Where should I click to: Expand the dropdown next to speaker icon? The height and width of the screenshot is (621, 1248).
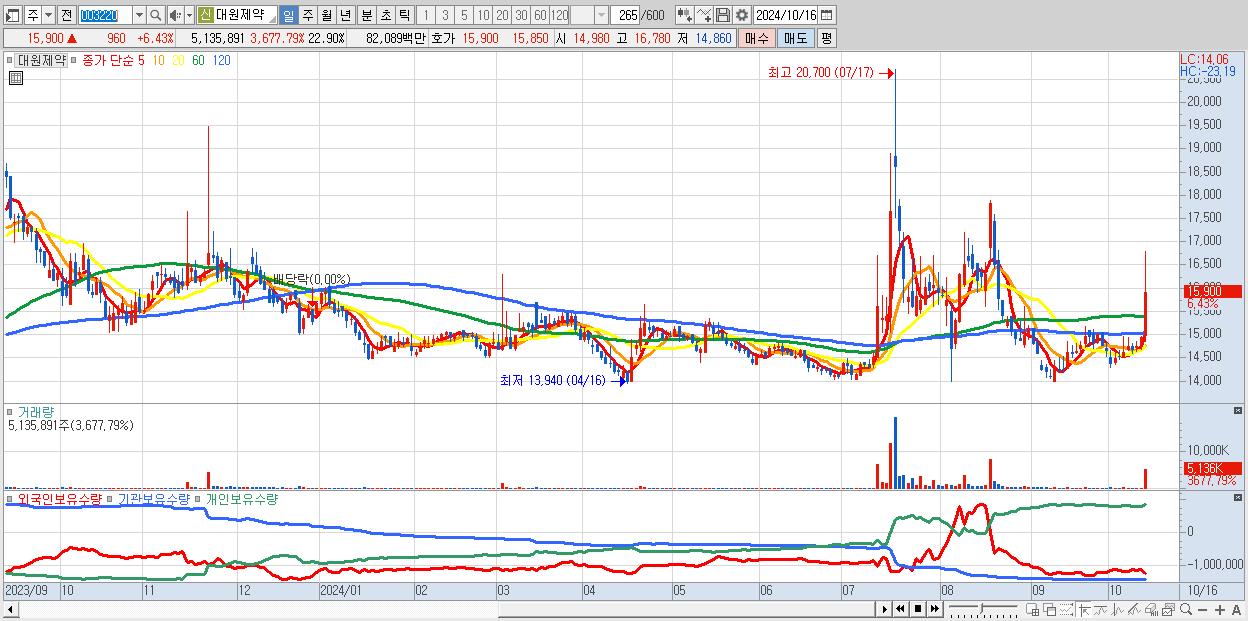(188, 15)
